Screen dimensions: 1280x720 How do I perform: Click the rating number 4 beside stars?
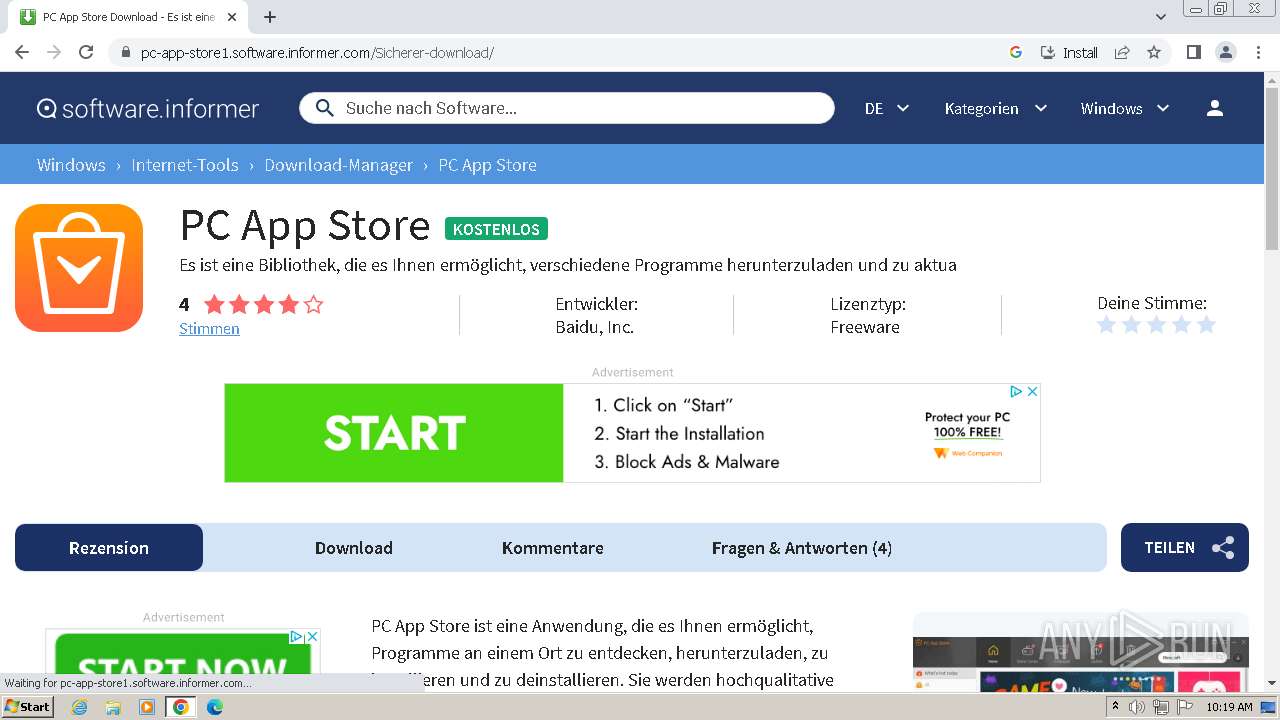pos(184,304)
